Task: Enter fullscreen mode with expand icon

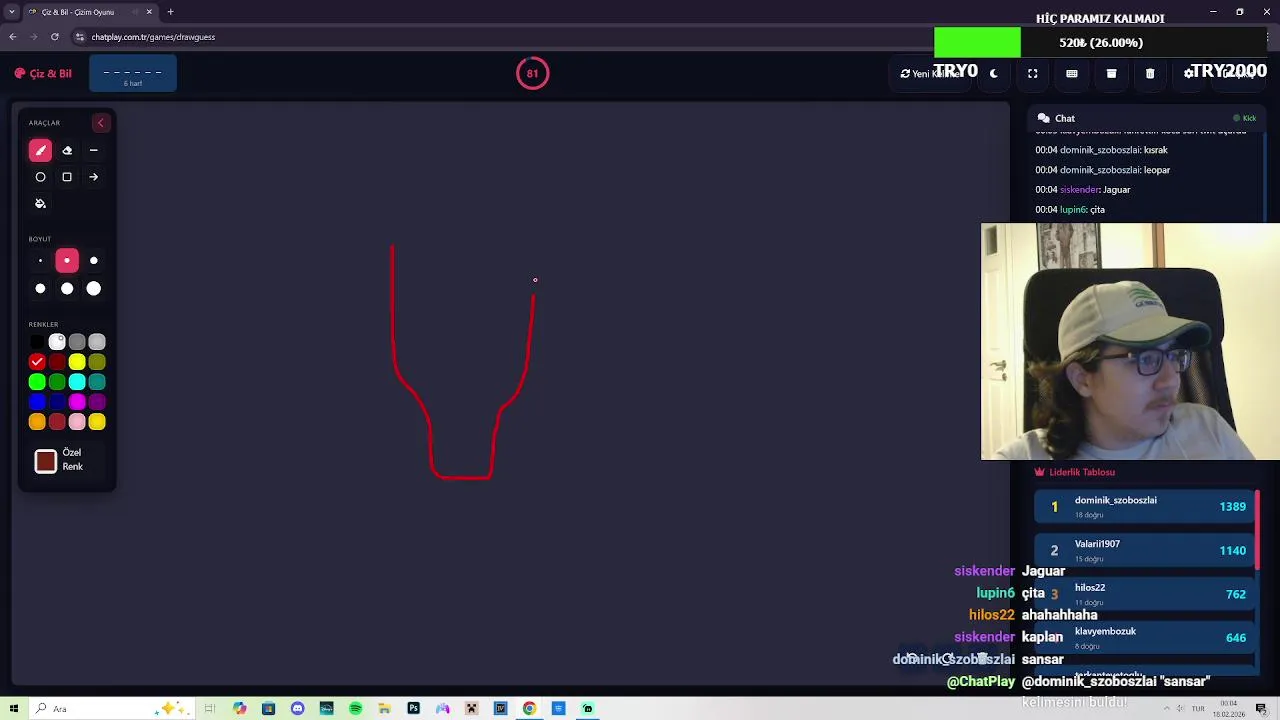Action: (1032, 73)
